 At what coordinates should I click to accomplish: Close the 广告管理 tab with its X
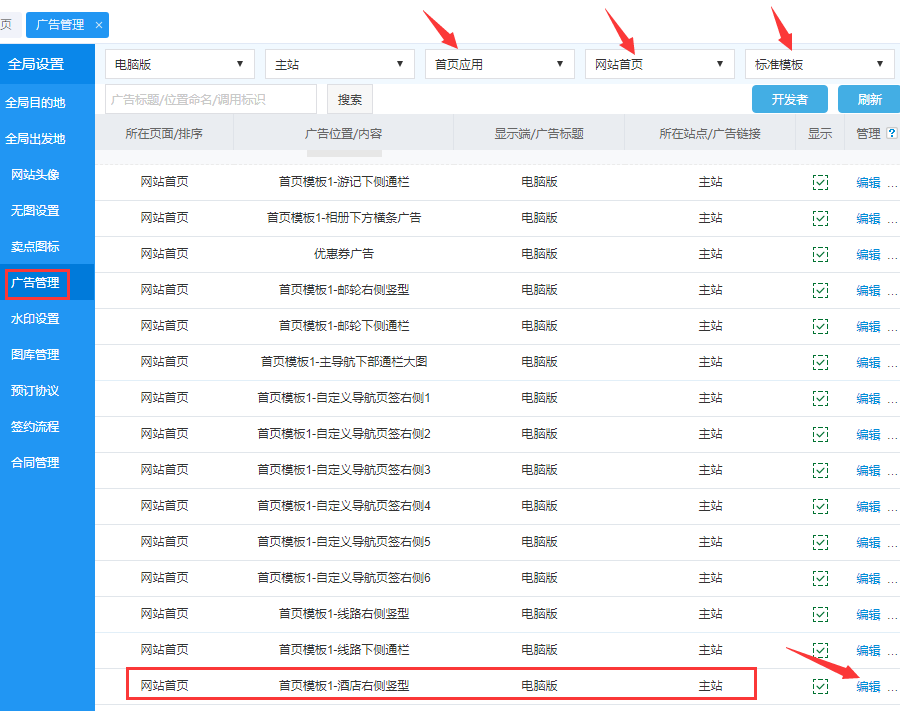[x=98, y=25]
